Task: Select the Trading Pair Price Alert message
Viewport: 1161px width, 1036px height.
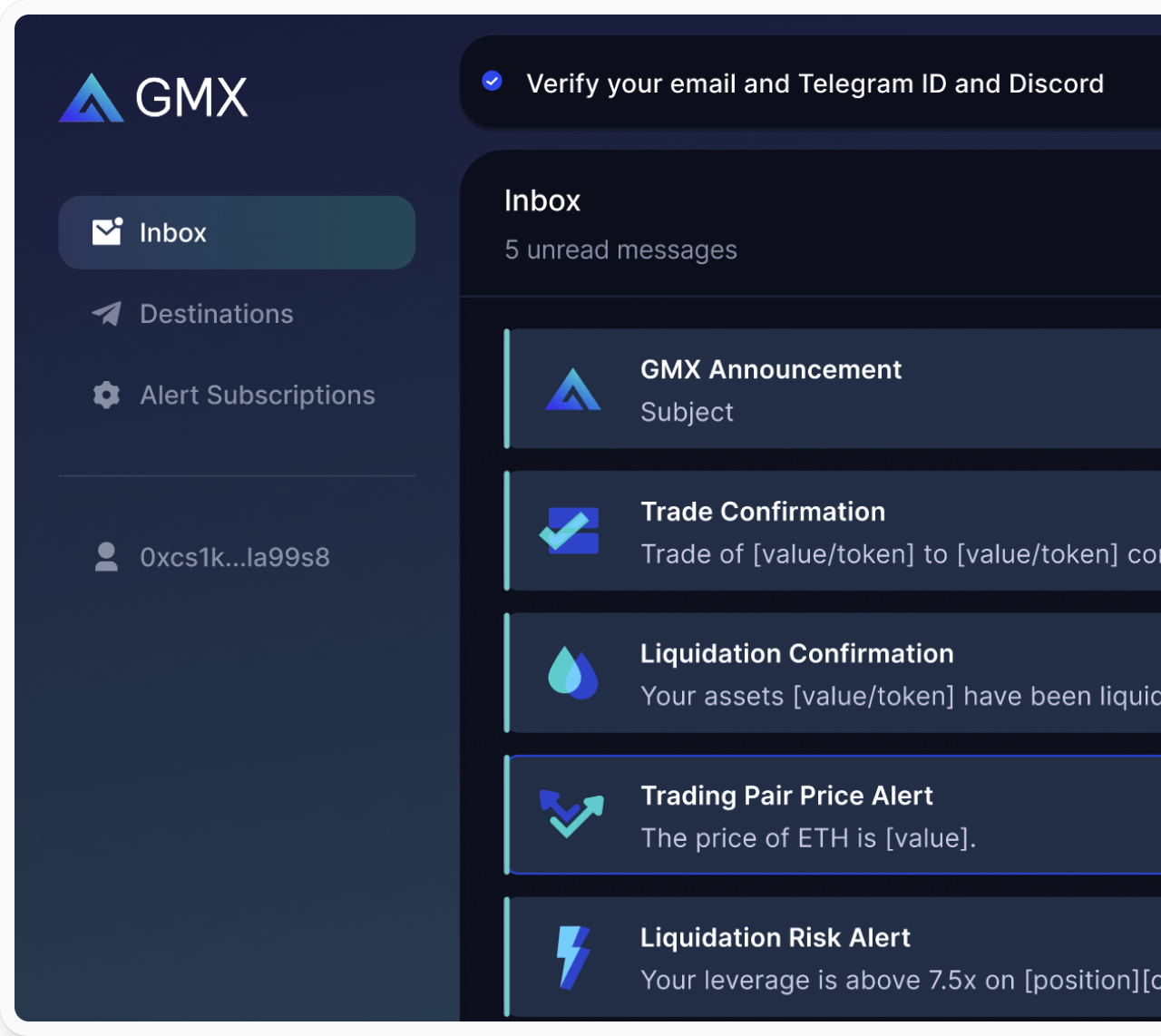Action: coord(816,815)
